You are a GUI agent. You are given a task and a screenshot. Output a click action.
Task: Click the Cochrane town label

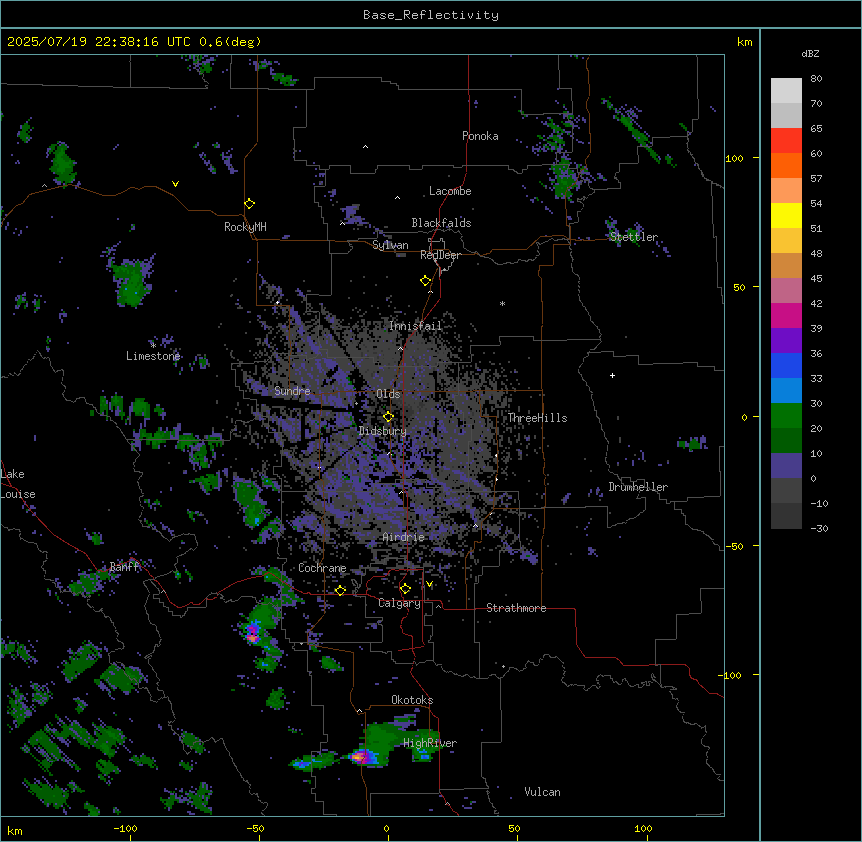point(322,568)
